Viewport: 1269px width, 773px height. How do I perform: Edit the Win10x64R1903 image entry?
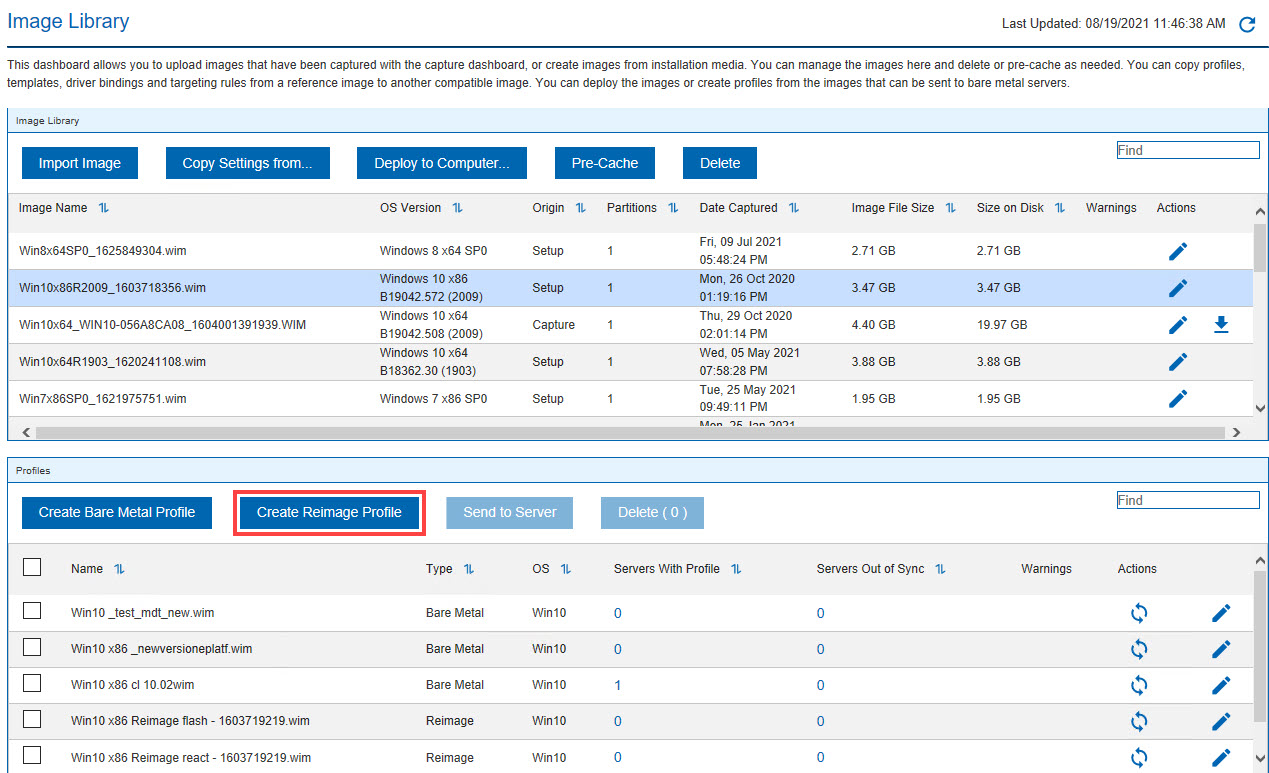tap(1178, 362)
